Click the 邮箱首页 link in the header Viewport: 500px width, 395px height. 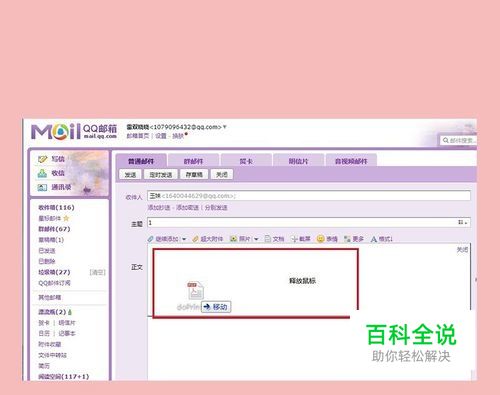138,136
